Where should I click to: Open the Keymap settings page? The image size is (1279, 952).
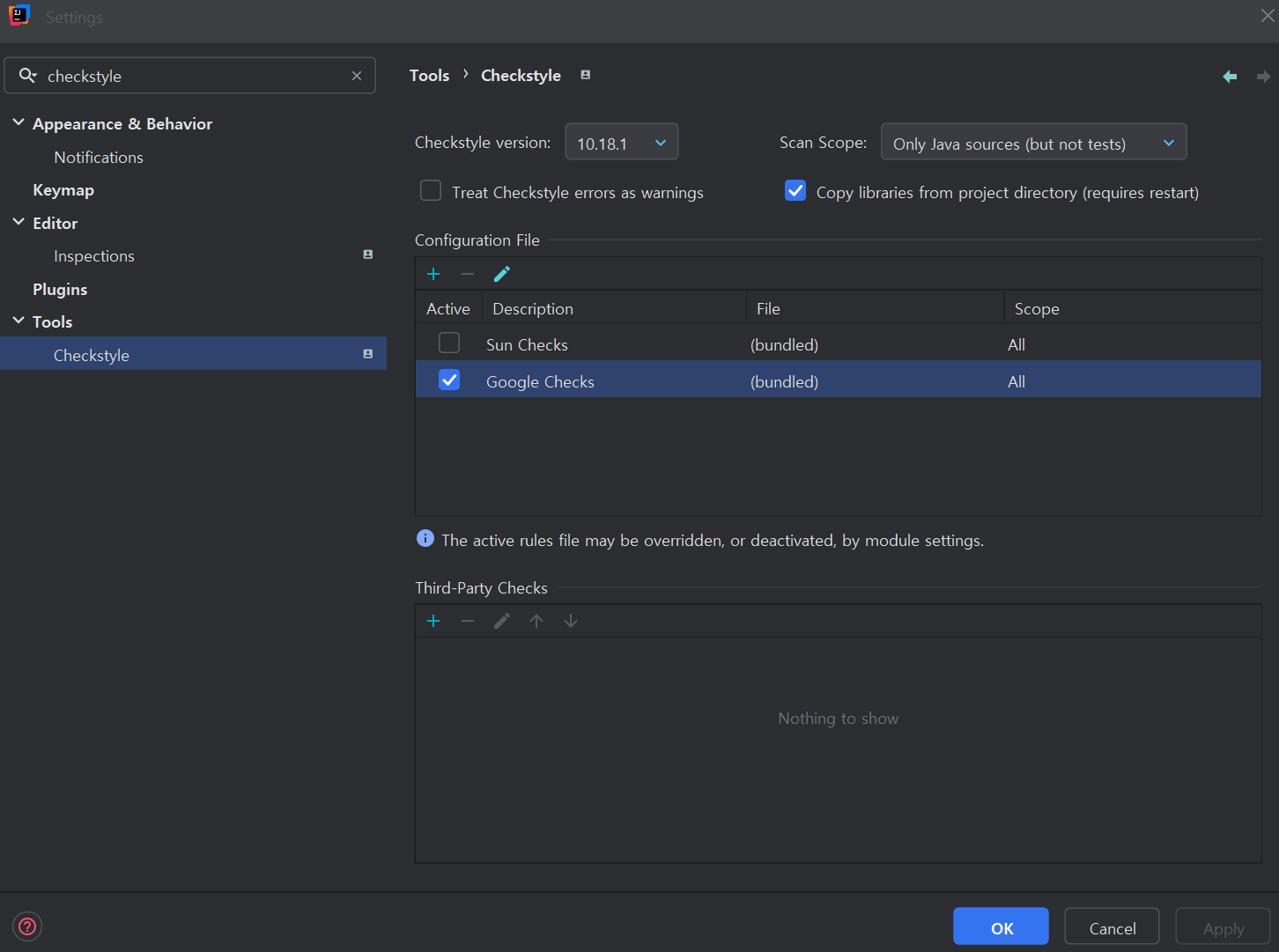[x=63, y=190]
